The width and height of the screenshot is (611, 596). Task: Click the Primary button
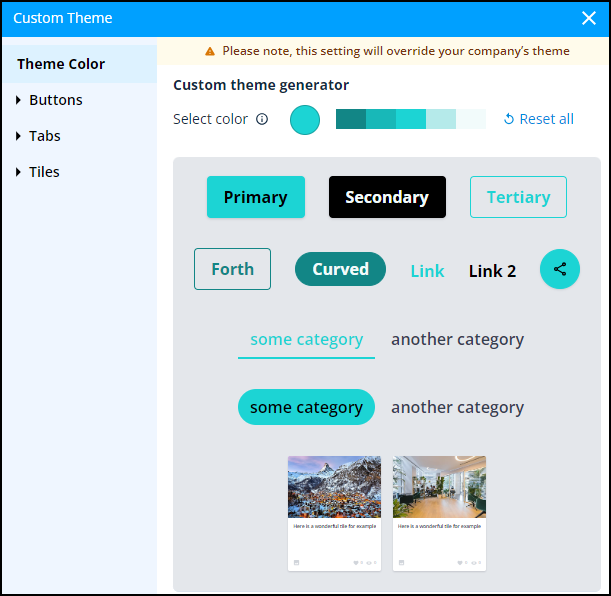256,197
